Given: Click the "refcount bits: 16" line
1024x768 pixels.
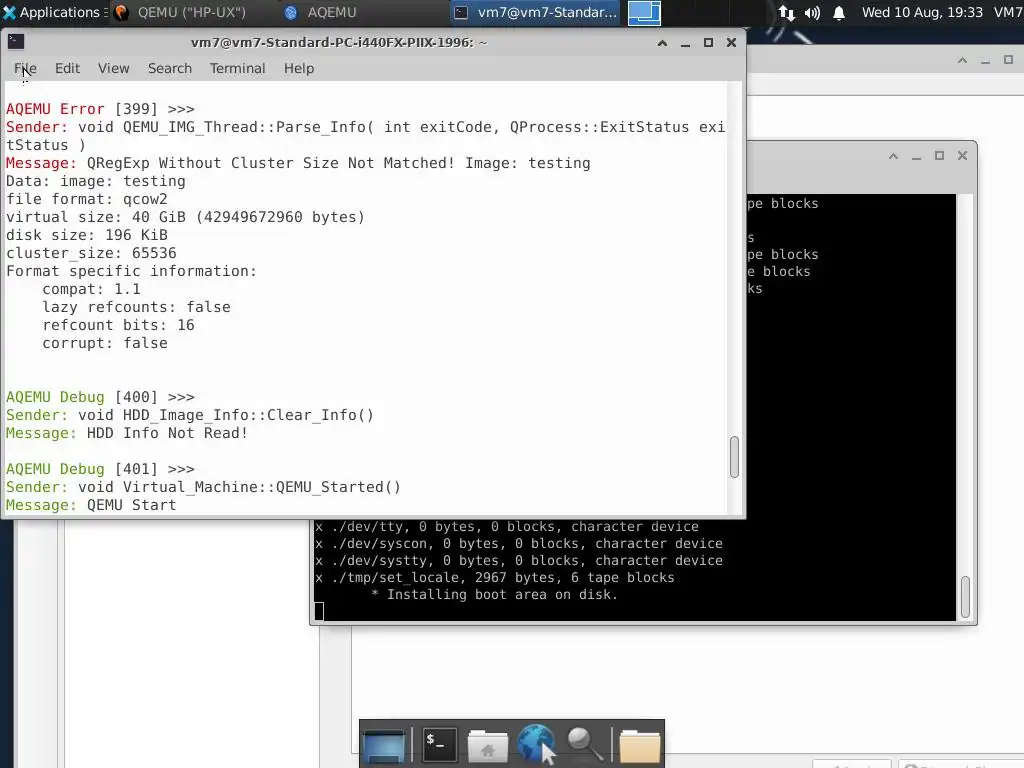Looking at the screenshot, I should [118, 325].
